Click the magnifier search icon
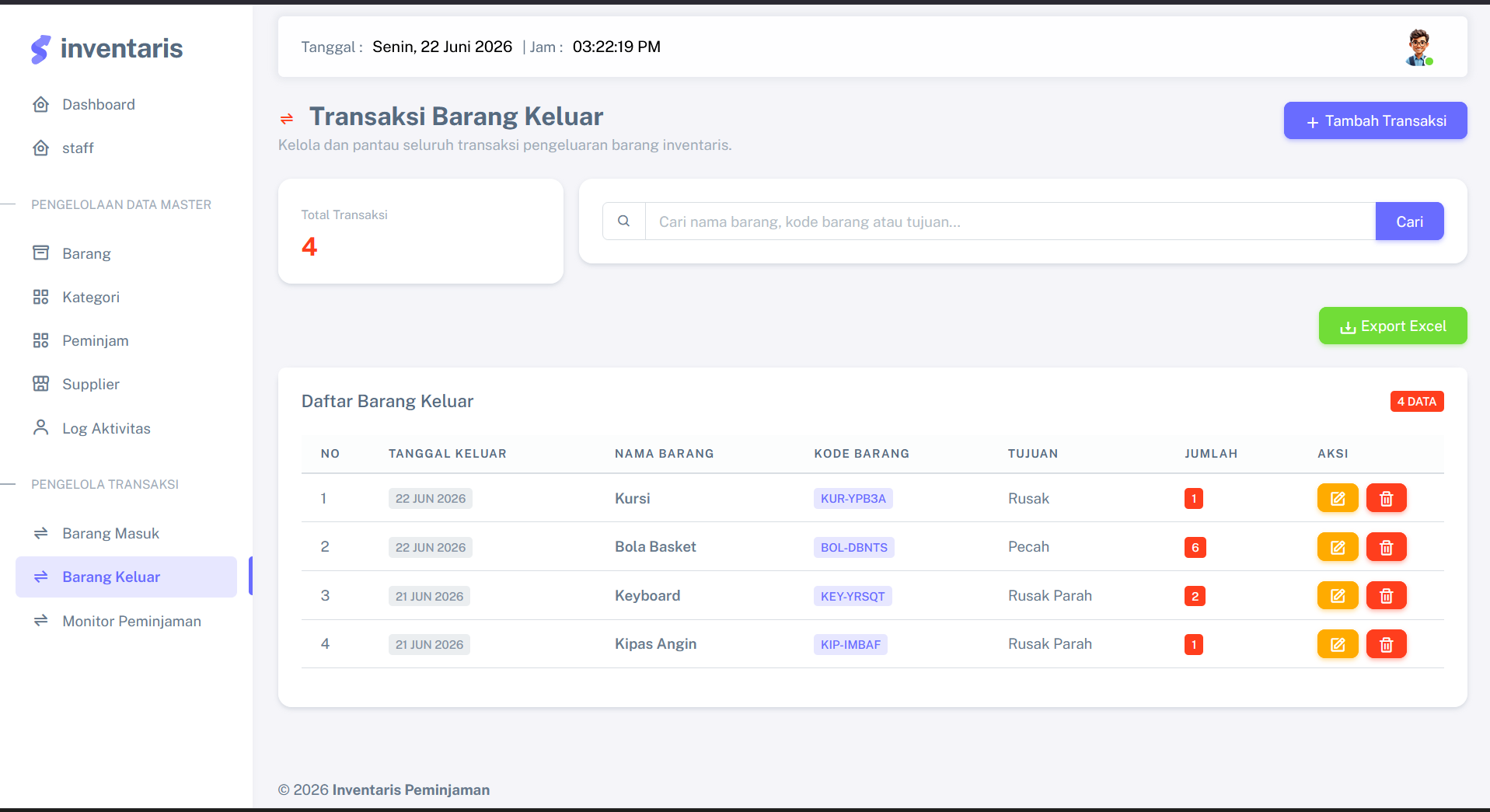This screenshot has height=812, width=1490. (x=623, y=221)
